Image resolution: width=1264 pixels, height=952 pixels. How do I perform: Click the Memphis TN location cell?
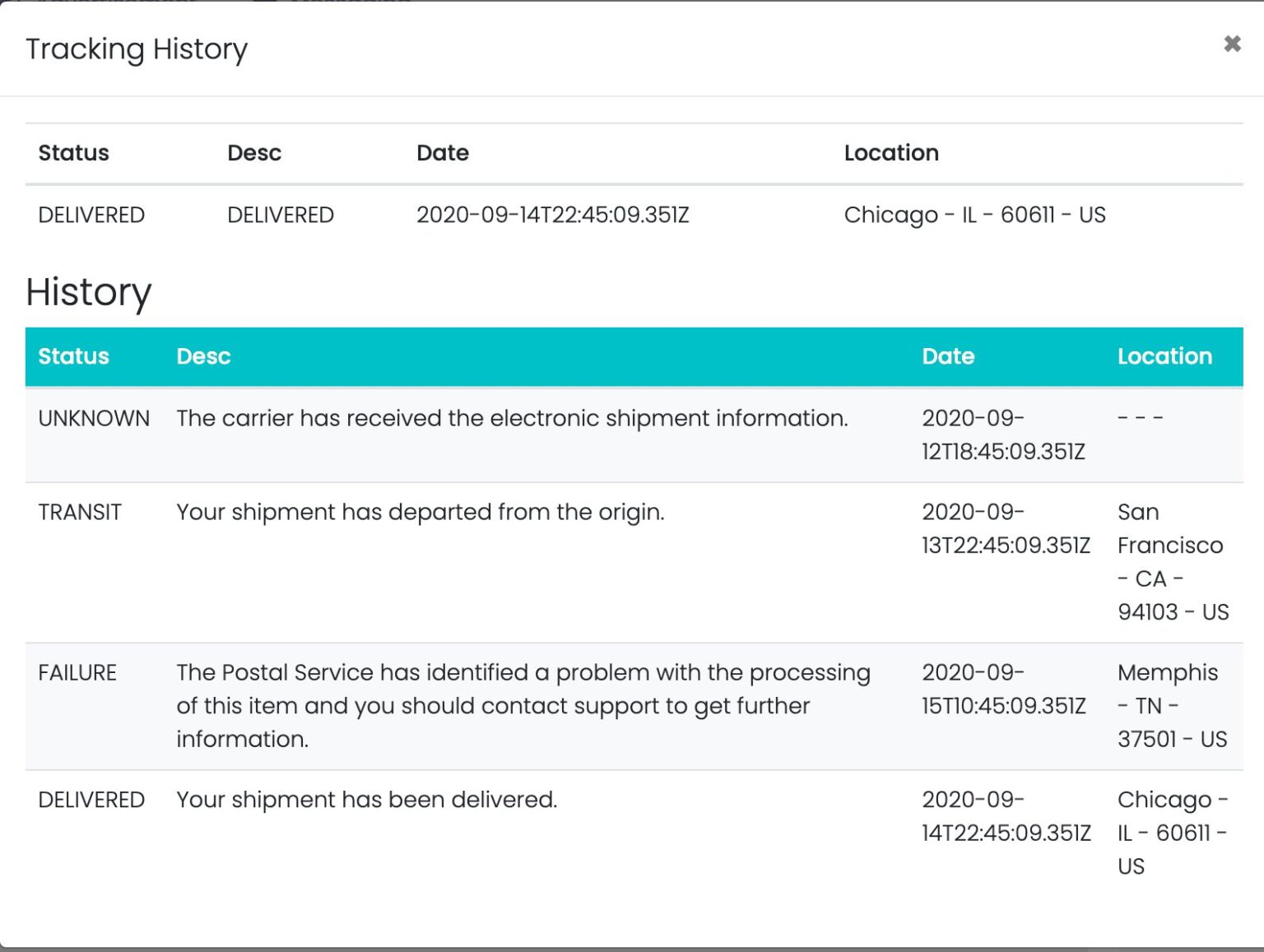(x=1172, y=705)
